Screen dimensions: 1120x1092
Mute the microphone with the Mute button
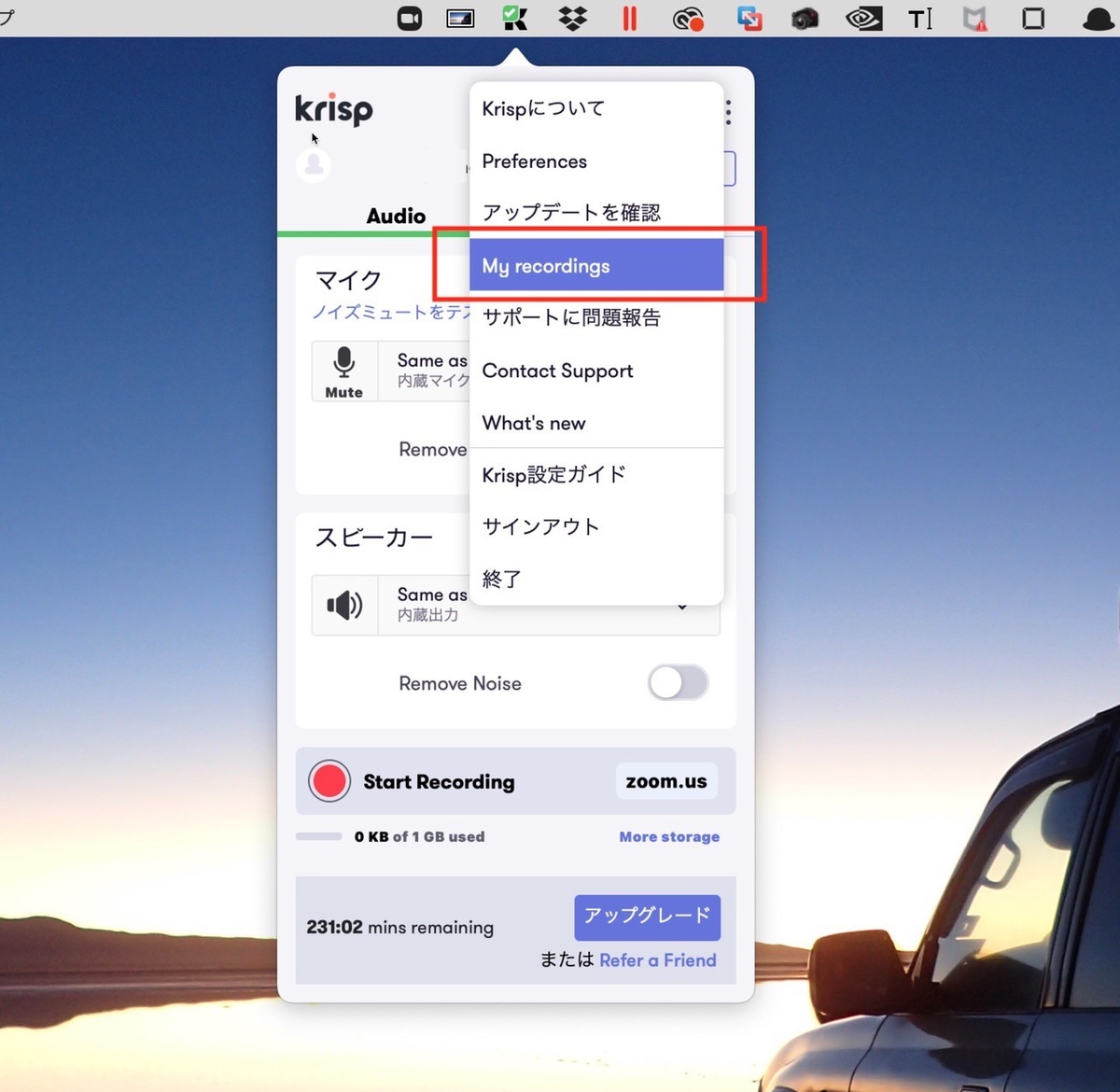343,371
